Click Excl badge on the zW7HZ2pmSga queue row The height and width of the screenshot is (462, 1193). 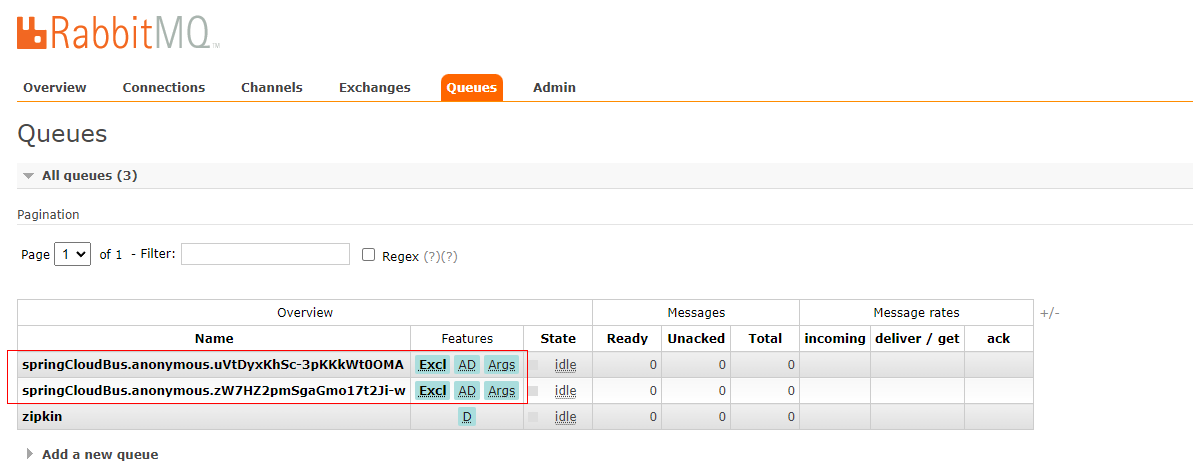(433, 390)
